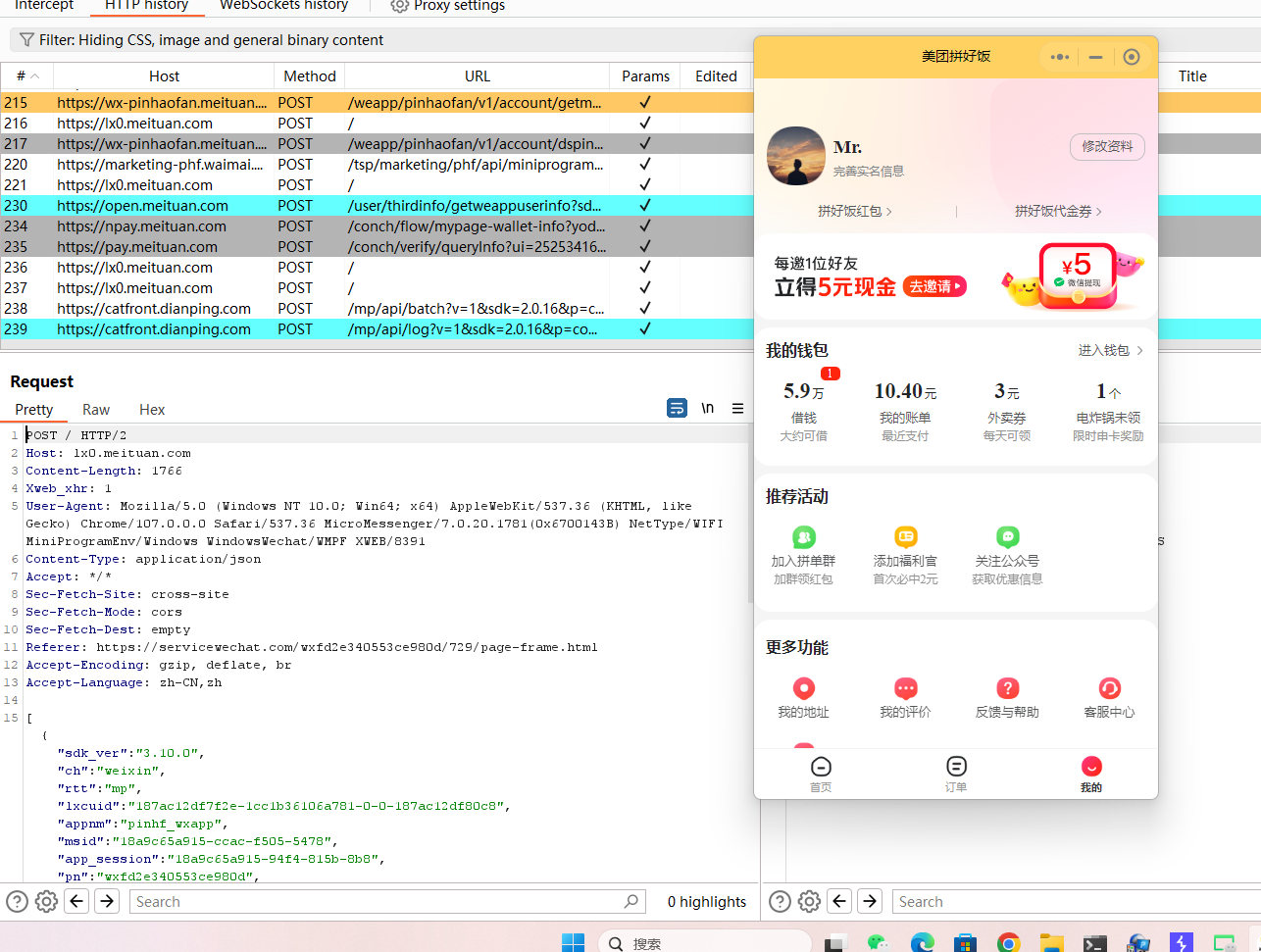1261x952 pixels.
Task: Open Google Chrome from the taskbar
Action: tap(1008, 943)
